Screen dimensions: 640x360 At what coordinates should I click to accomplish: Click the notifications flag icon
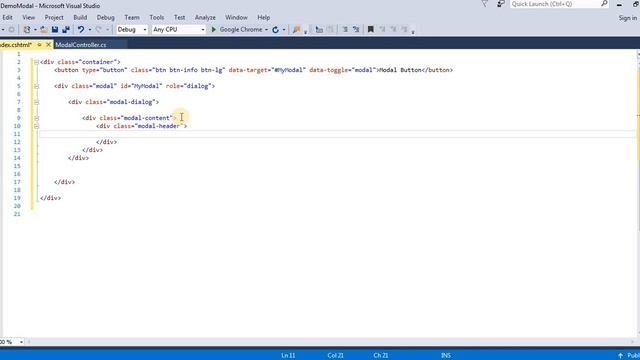pyautogui.click(x=484, y=4)
